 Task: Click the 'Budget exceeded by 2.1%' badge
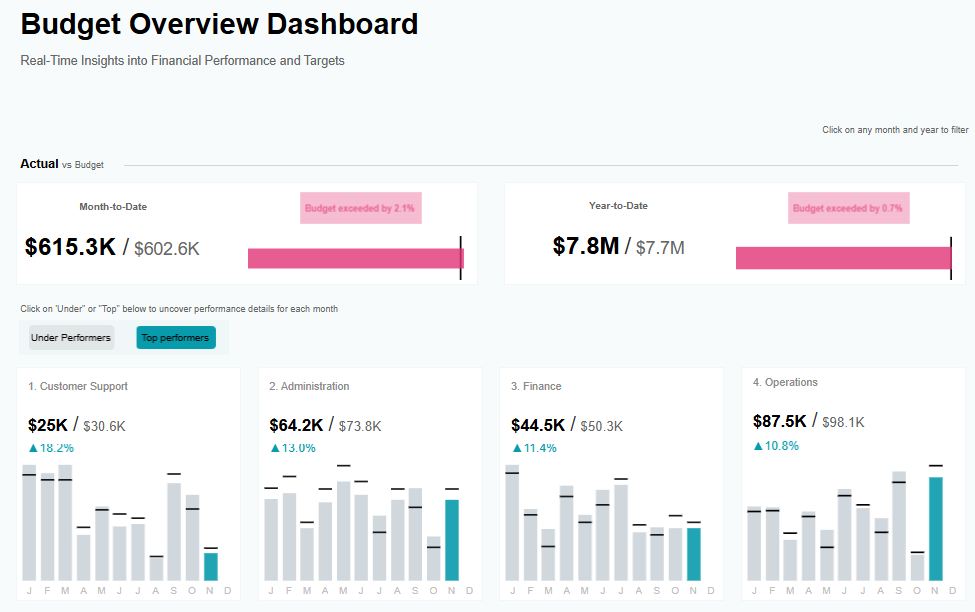pos(361,208)
